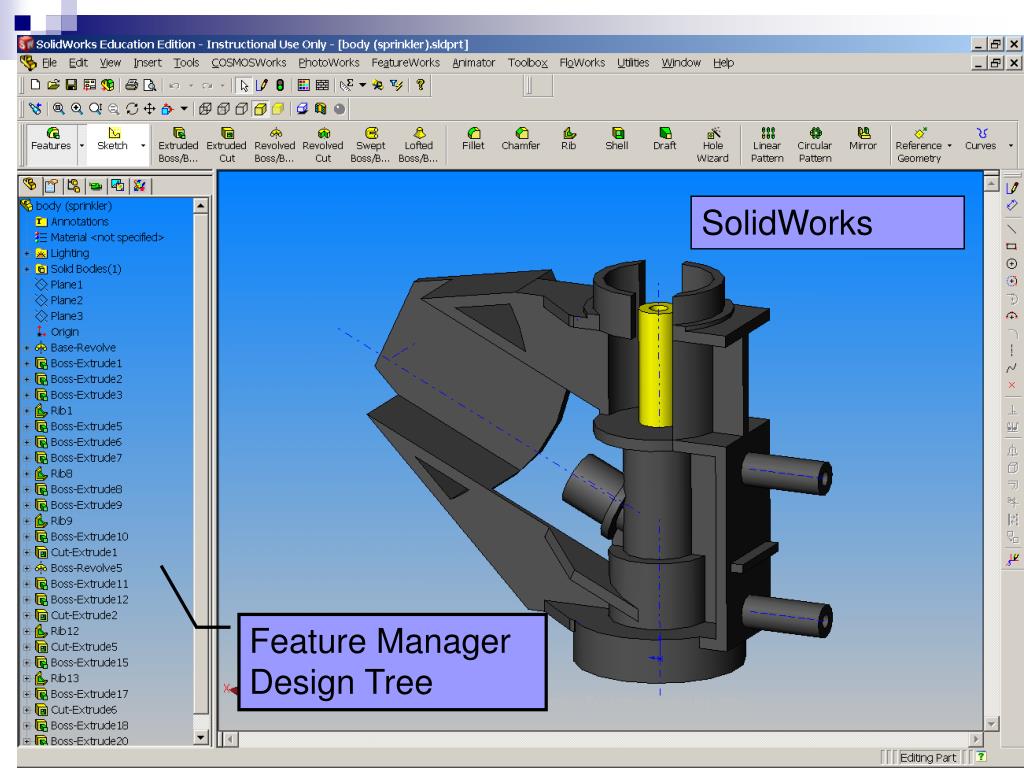Image resolution: width=1024 pixels, height=768 pixels.
Task: Choose the Rotate View tool
Action: pyautogui.click(x=132, y=108)
